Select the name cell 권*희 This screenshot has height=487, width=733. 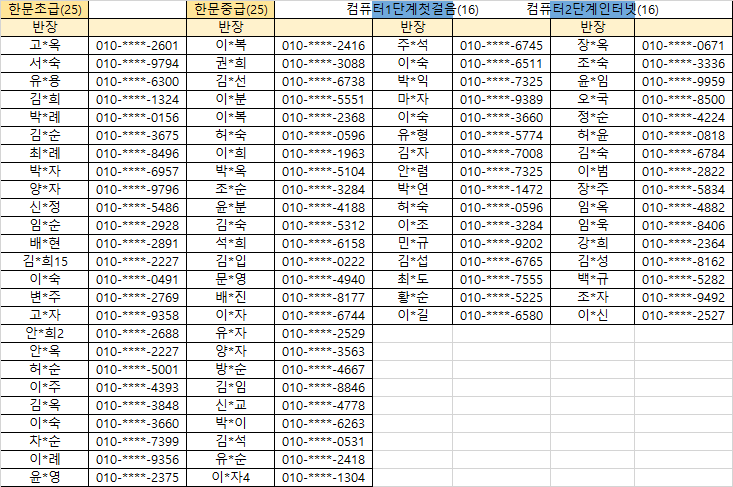click(x=231, y=63)
